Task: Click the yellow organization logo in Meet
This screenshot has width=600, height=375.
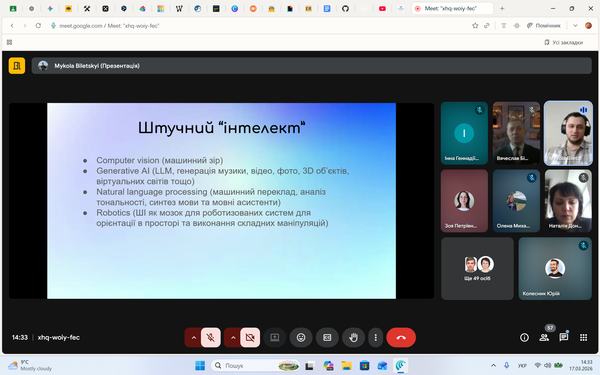Action: tap(17, 66)
